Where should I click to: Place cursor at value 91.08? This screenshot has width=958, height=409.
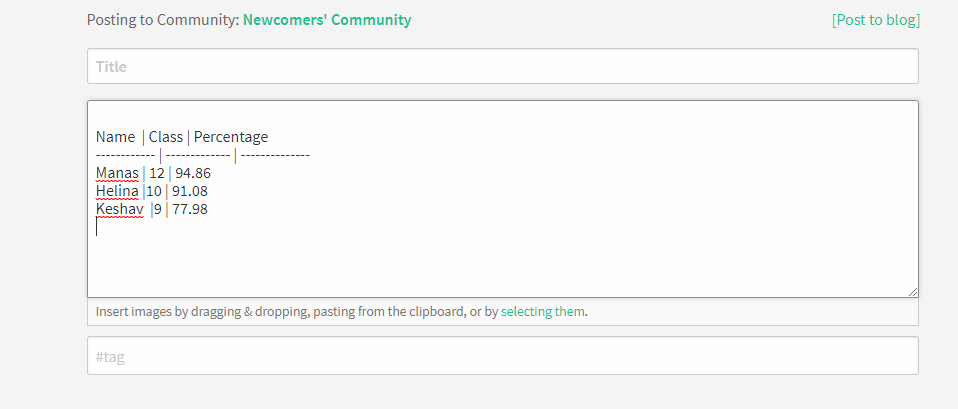tap(190, 191)
